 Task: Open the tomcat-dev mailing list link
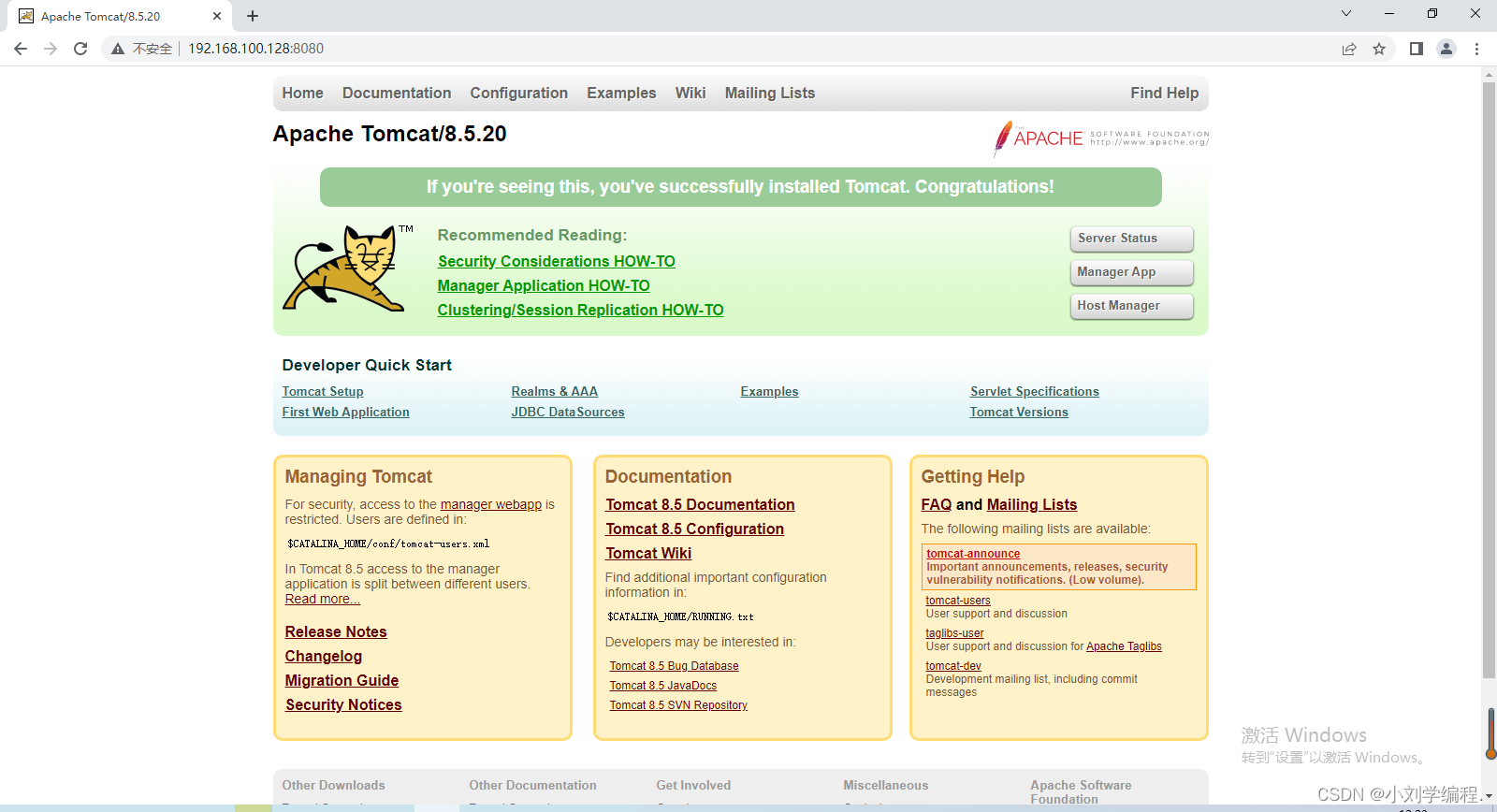click(953, 666)
